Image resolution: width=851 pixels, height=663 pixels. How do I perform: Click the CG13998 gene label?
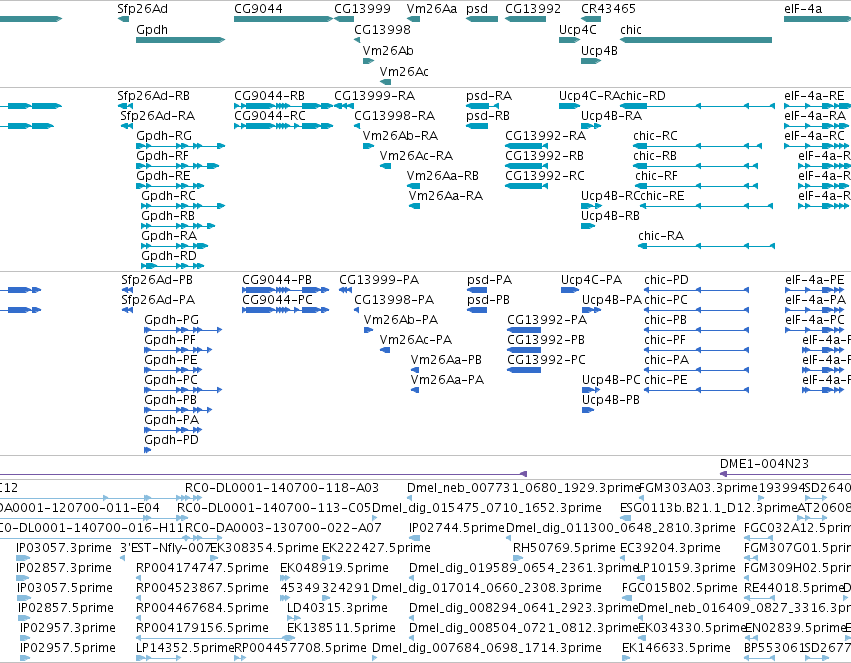(x=382, y=29)
